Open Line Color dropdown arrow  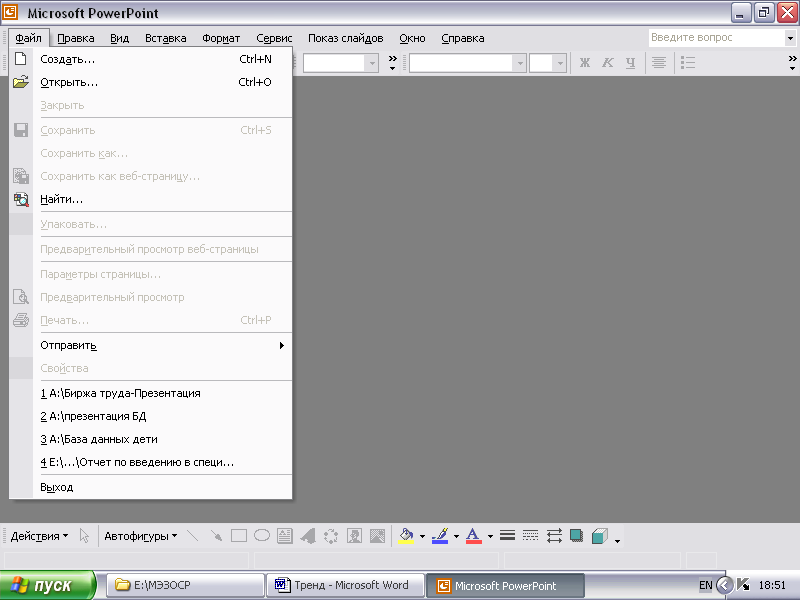click(x=456, y=536)
